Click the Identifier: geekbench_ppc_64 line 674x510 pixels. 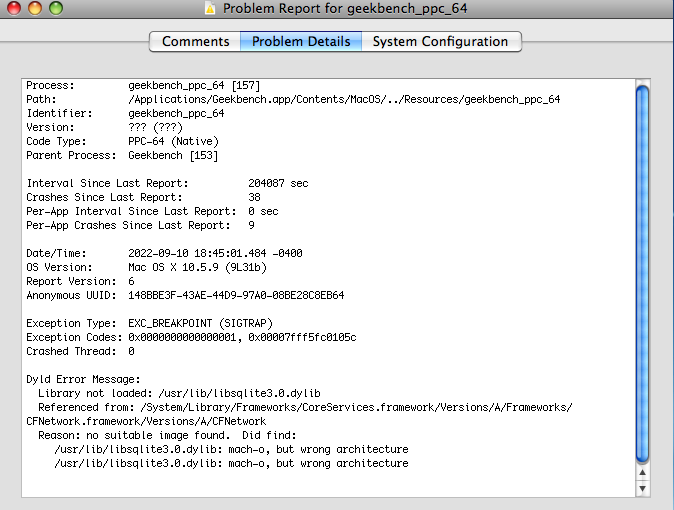click(x=125, y=114)
